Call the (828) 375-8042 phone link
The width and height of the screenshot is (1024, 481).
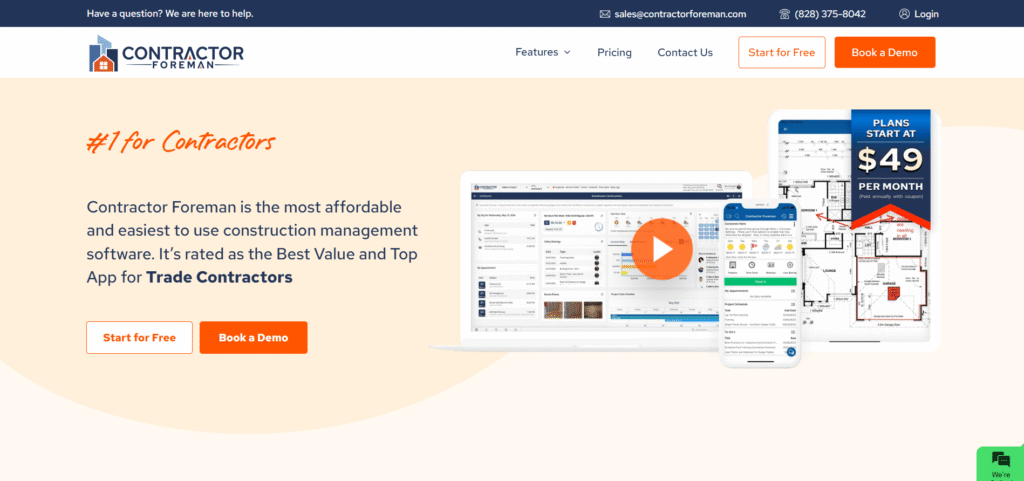(x=830, y=14)
